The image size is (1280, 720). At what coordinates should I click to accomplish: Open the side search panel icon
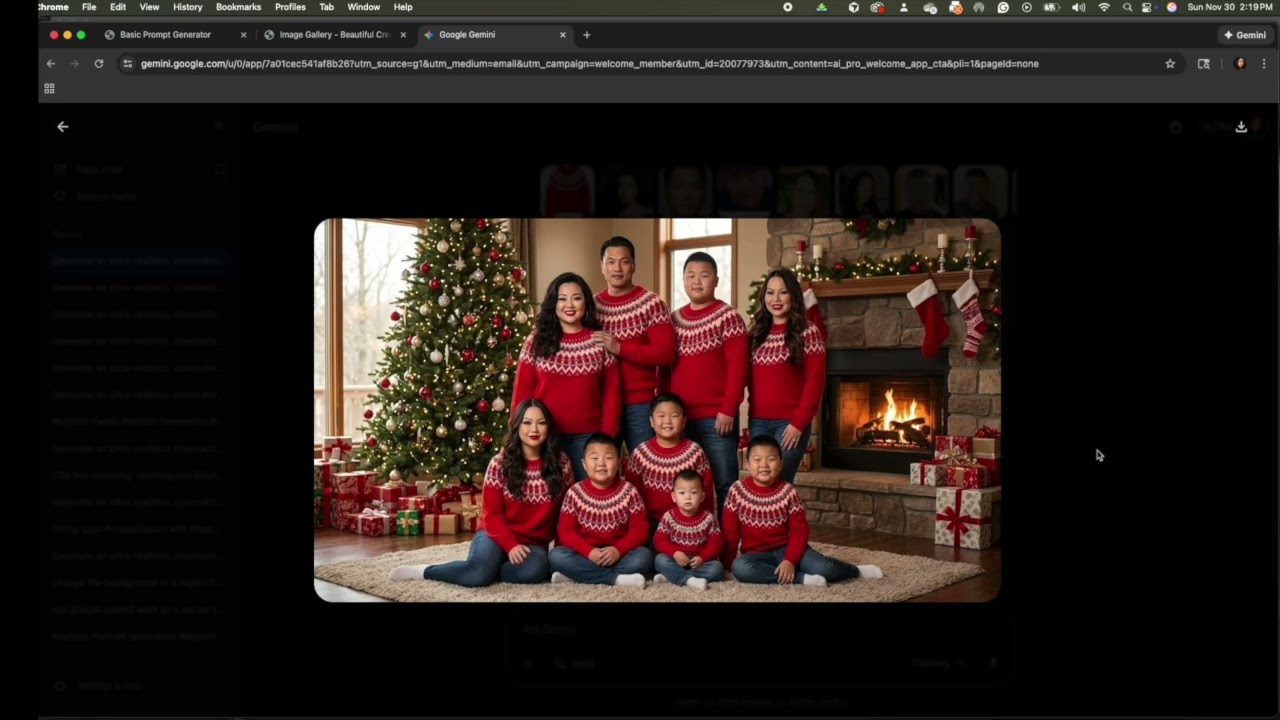click(x=1204, y=64)
